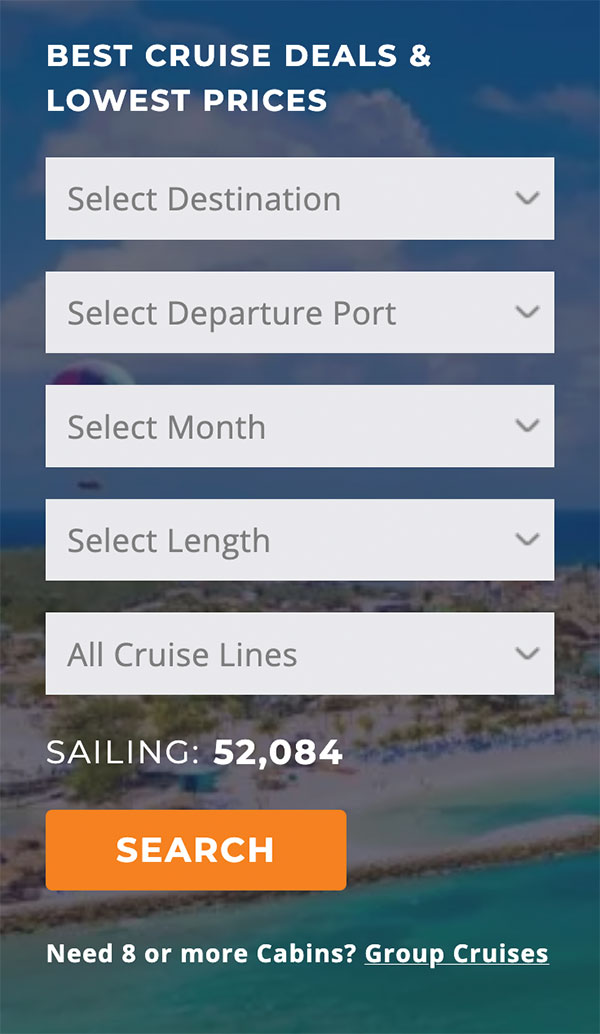Click the 52,084 sailing count number
The width and height of the screenshot is (600, 1034).
click(x=278, y=753)
